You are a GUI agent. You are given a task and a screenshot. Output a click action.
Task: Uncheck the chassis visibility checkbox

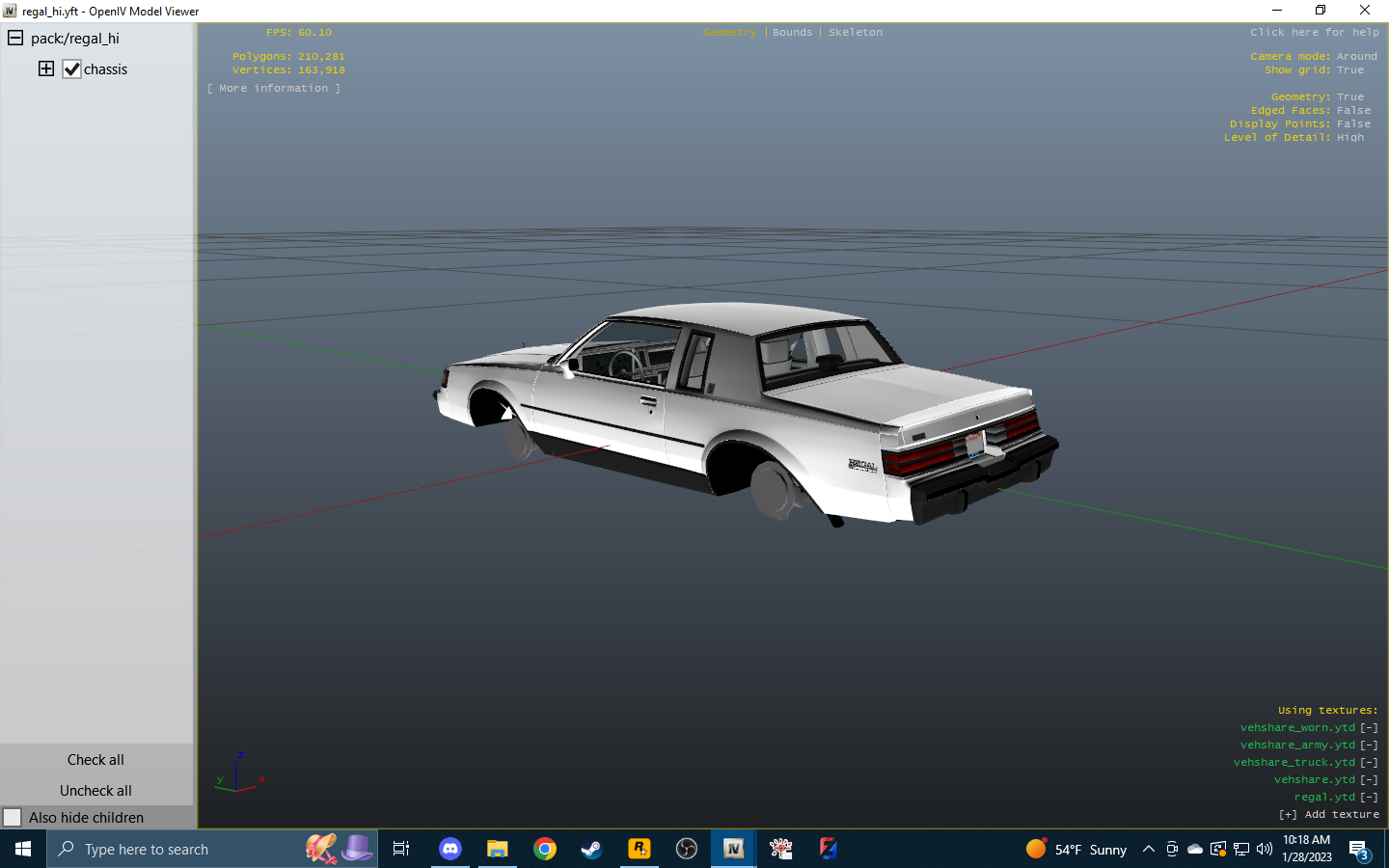coord(72,69)
